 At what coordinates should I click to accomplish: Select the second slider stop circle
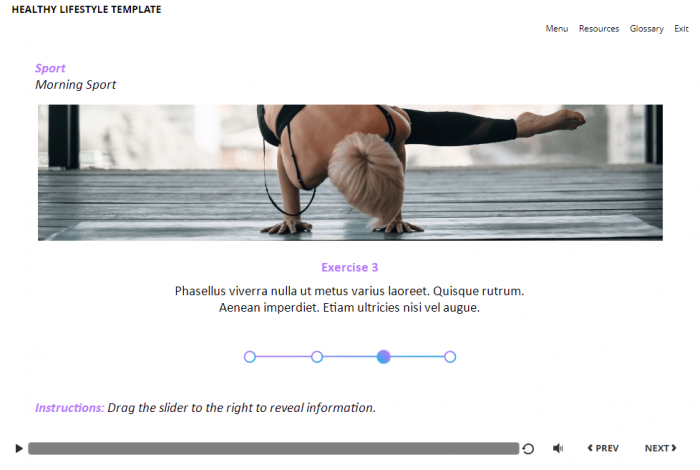(x=317, y=357)
